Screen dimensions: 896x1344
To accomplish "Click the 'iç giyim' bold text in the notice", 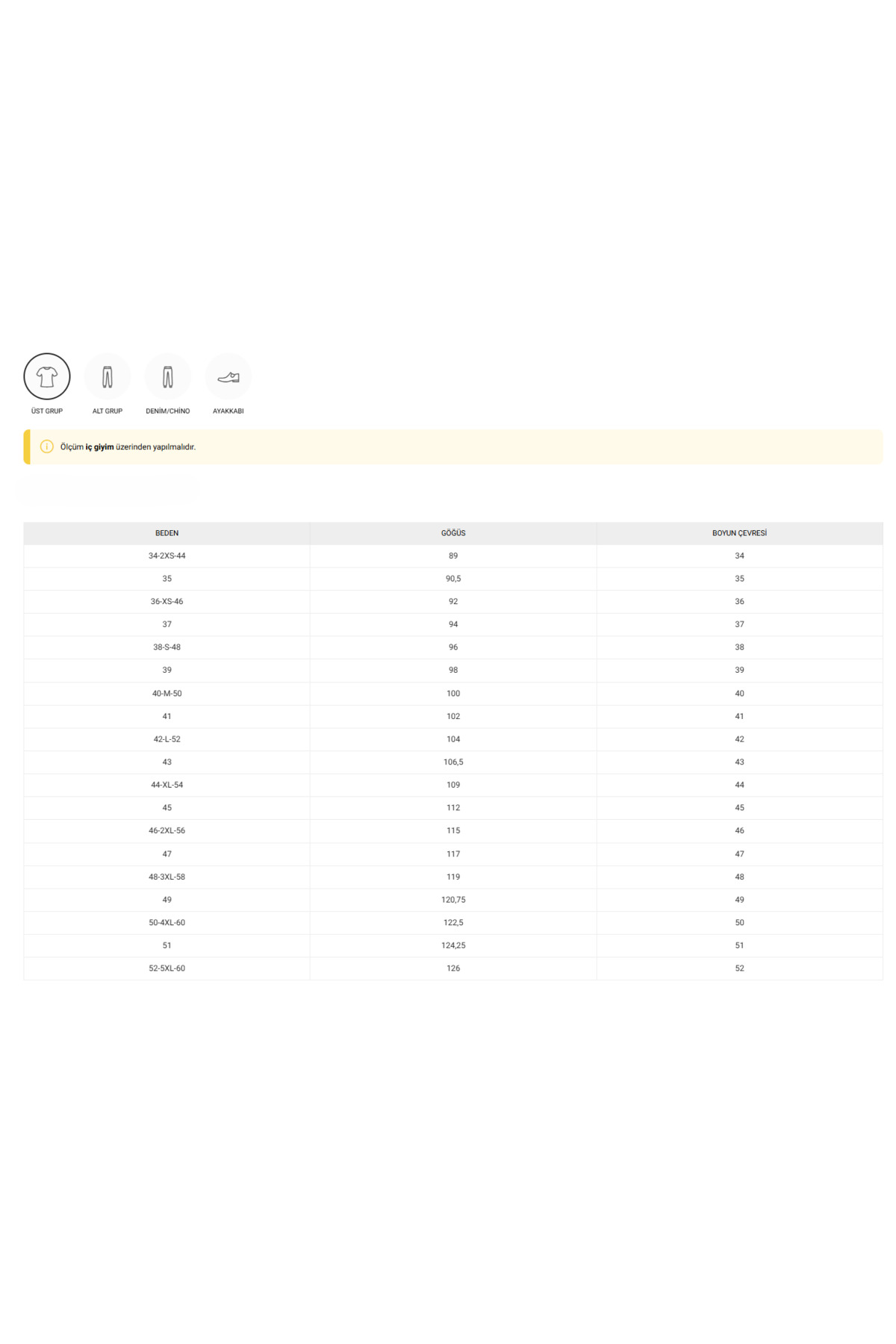I will [99, 447].
